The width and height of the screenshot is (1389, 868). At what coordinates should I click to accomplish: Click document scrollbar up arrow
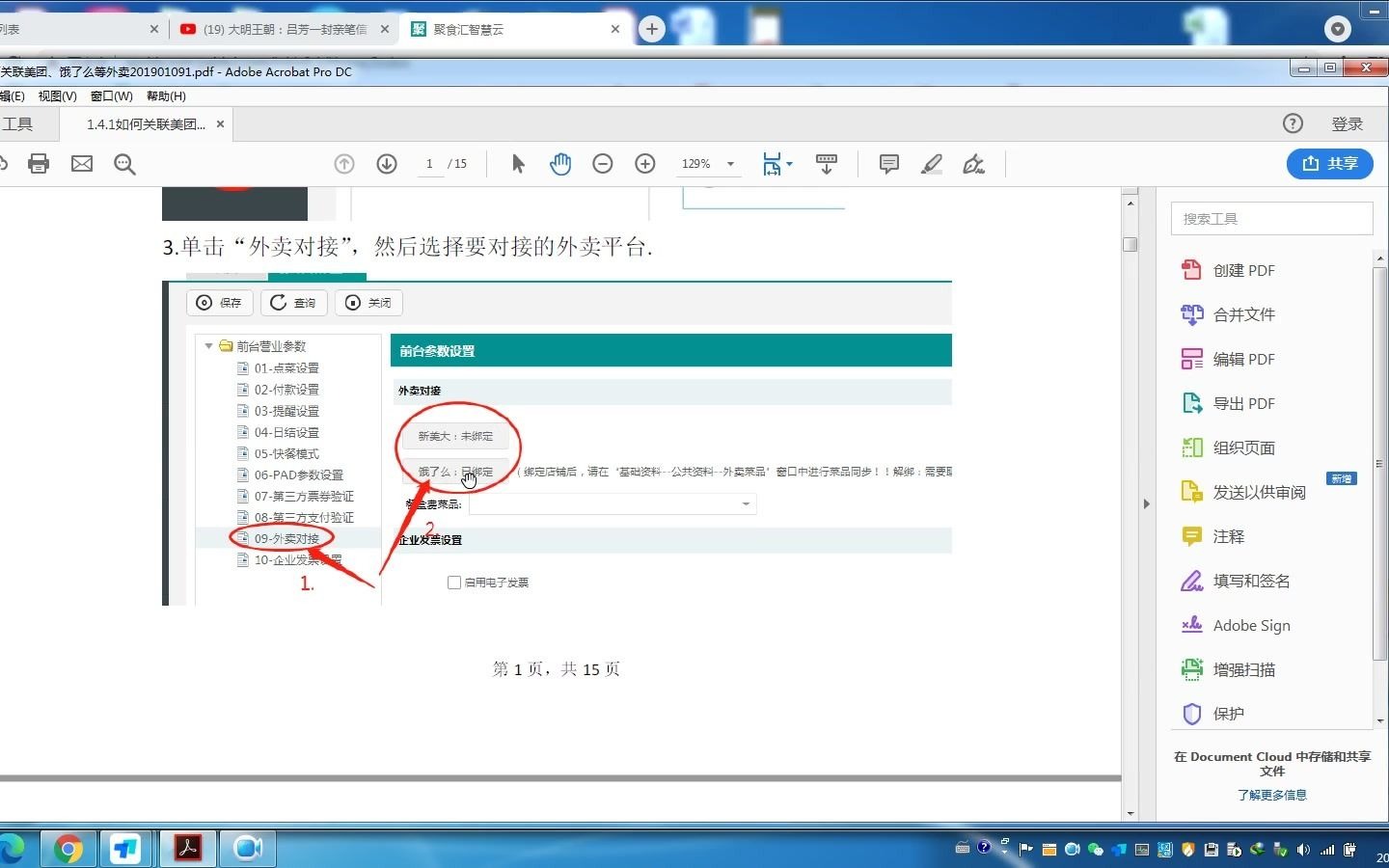tap(1130, 203)
